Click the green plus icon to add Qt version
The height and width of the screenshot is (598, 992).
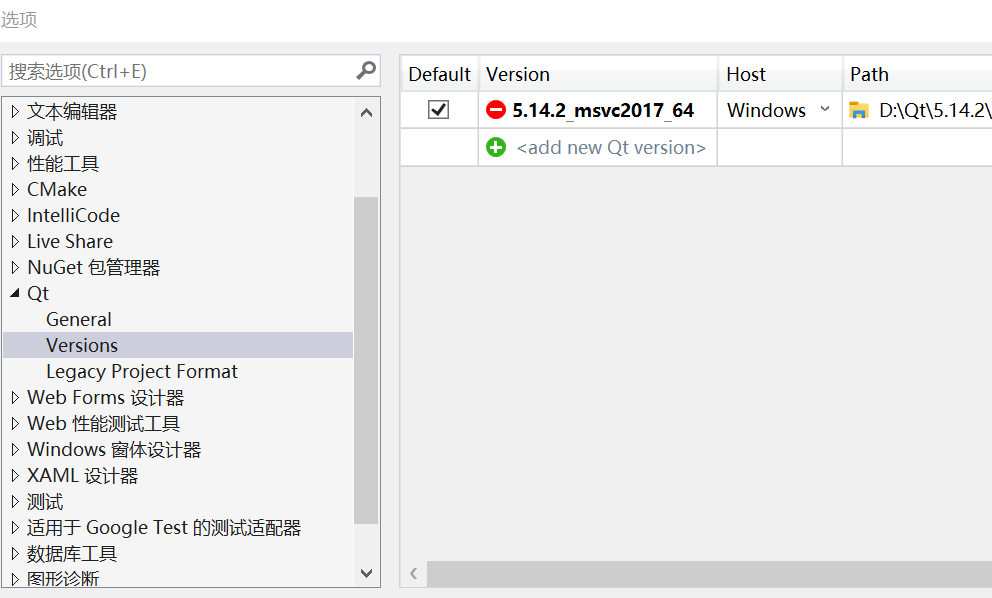click(497, 147)
